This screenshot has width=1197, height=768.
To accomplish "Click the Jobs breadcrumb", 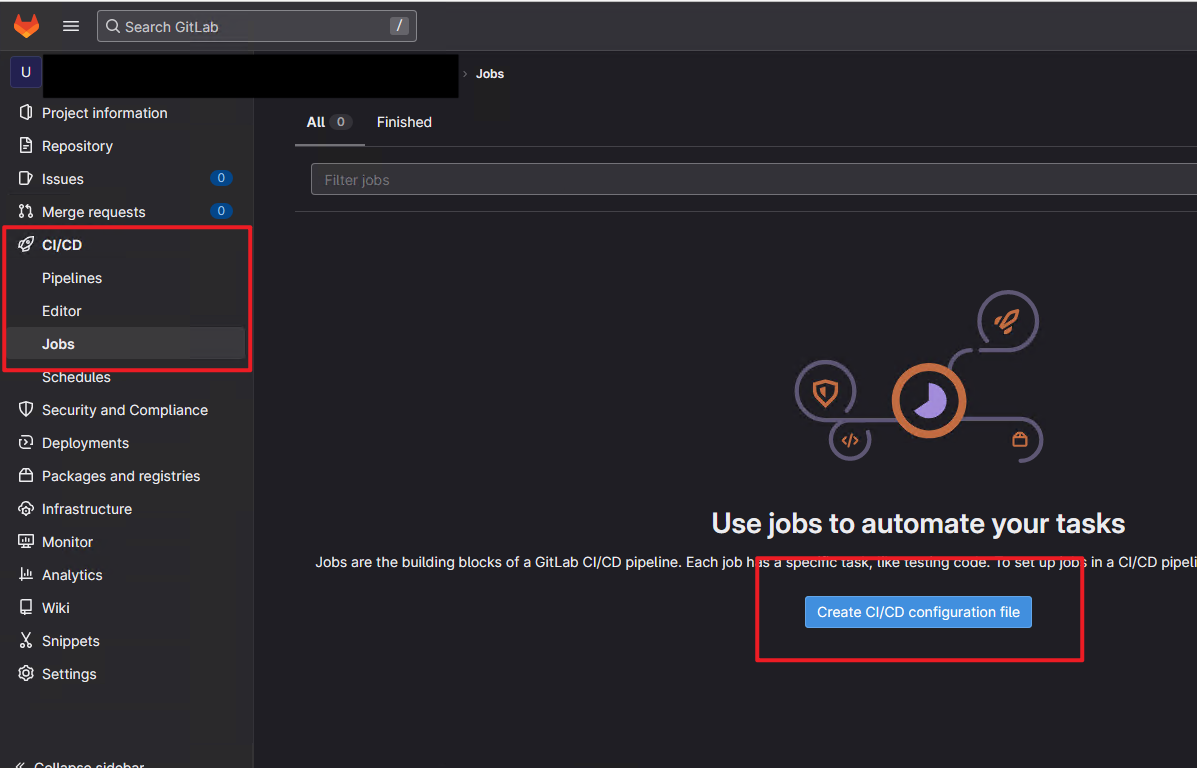I will [x=490, y=74].
